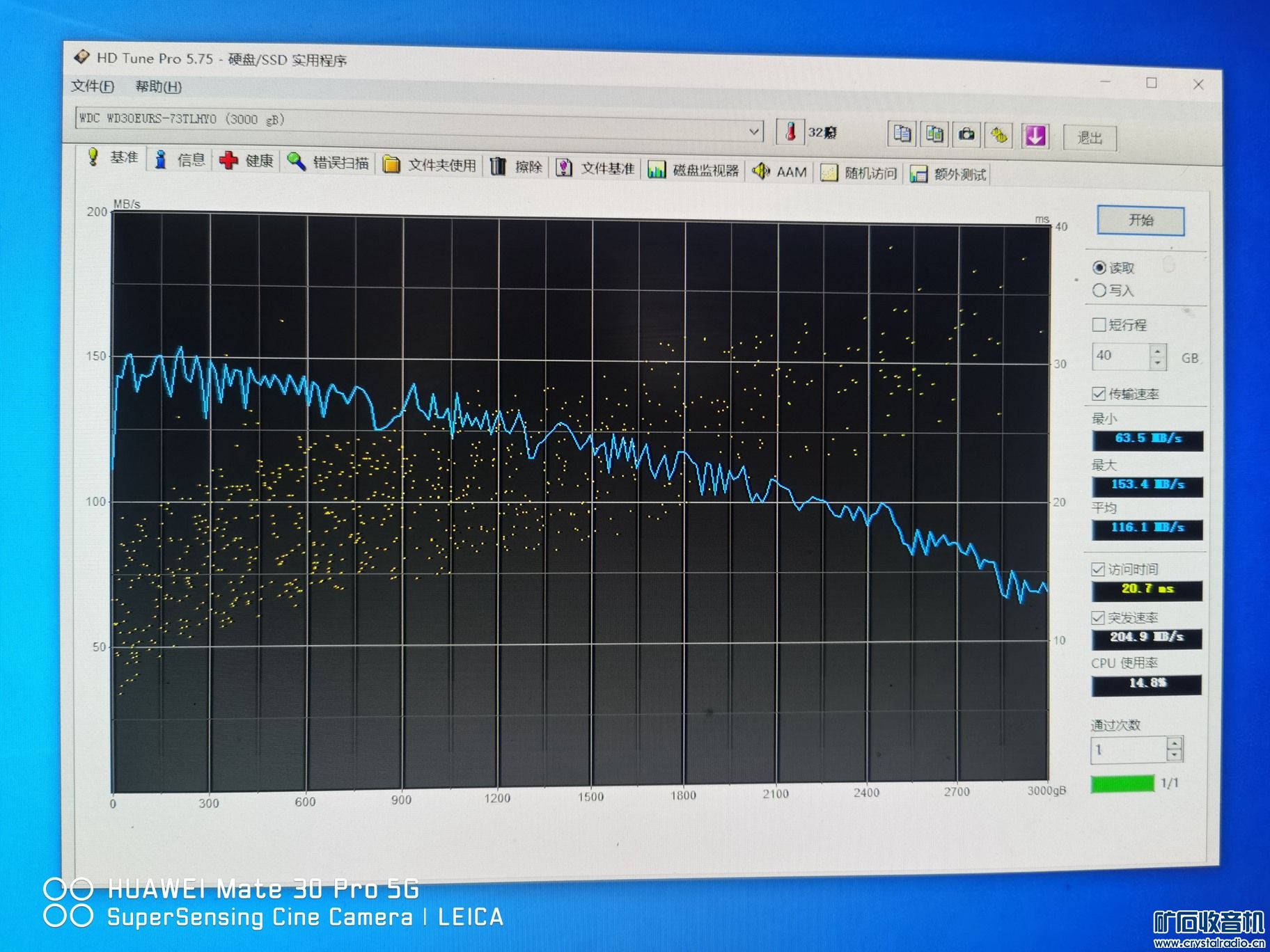
Task: Open the 健康 health tab
Action: [x=247, y=161]
